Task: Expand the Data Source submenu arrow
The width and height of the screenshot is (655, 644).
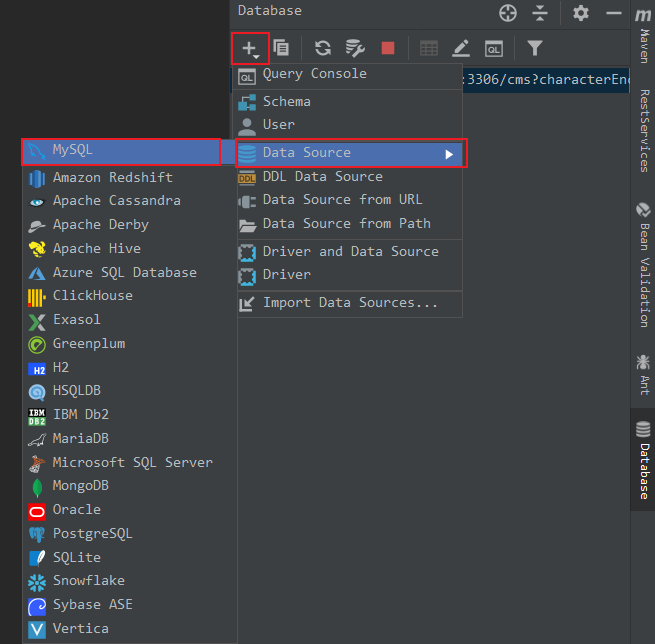Action: pyautogui.click(x=449, y=155)
